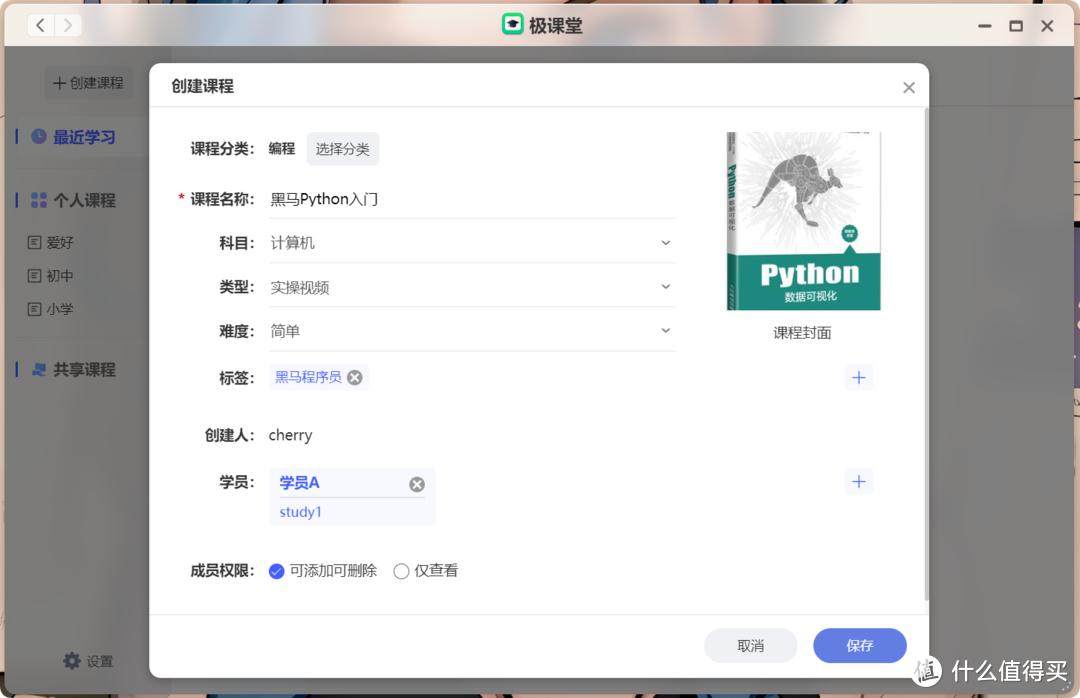The height and width of the screenshot is (698, 1080).
Task: Click the 保存 button to save the course
Action: (x=859, y=645)
